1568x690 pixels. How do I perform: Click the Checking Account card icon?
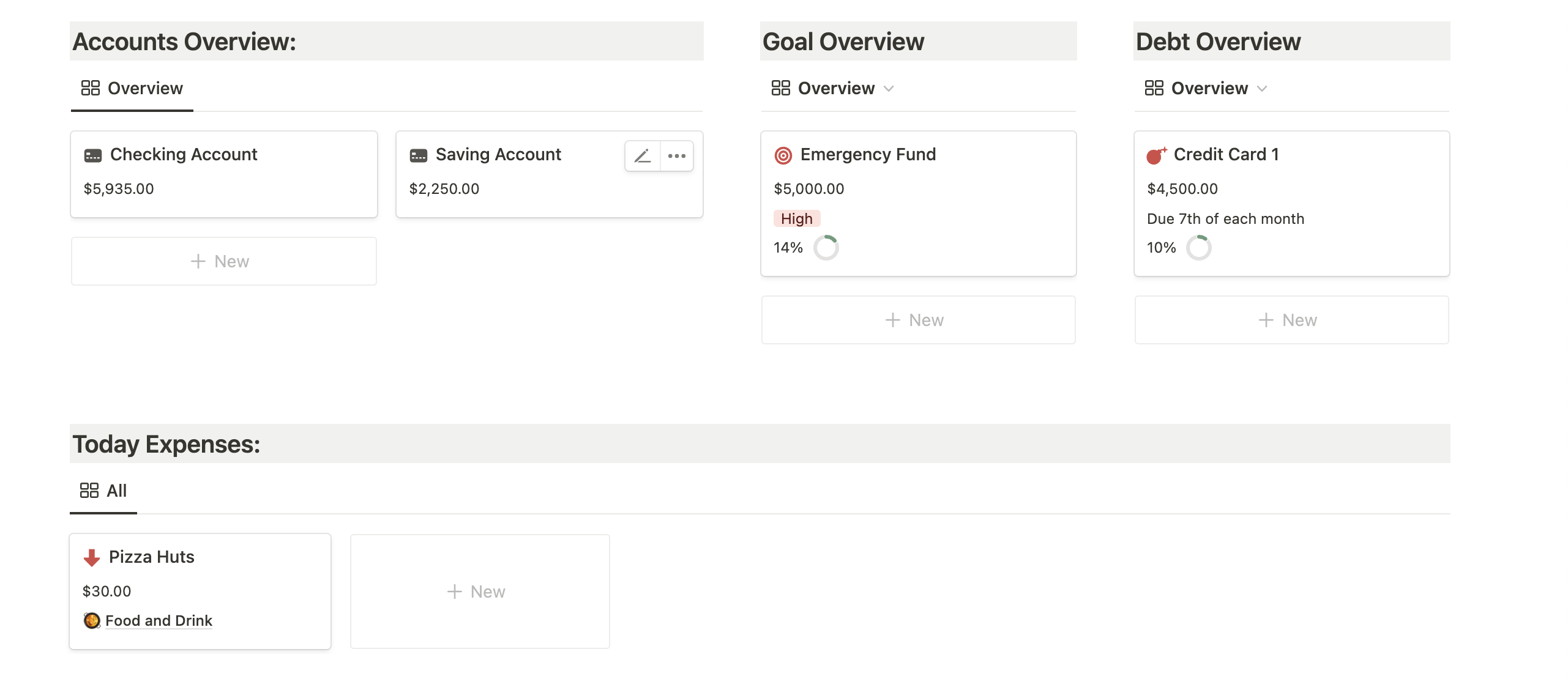tap(93, 155)
